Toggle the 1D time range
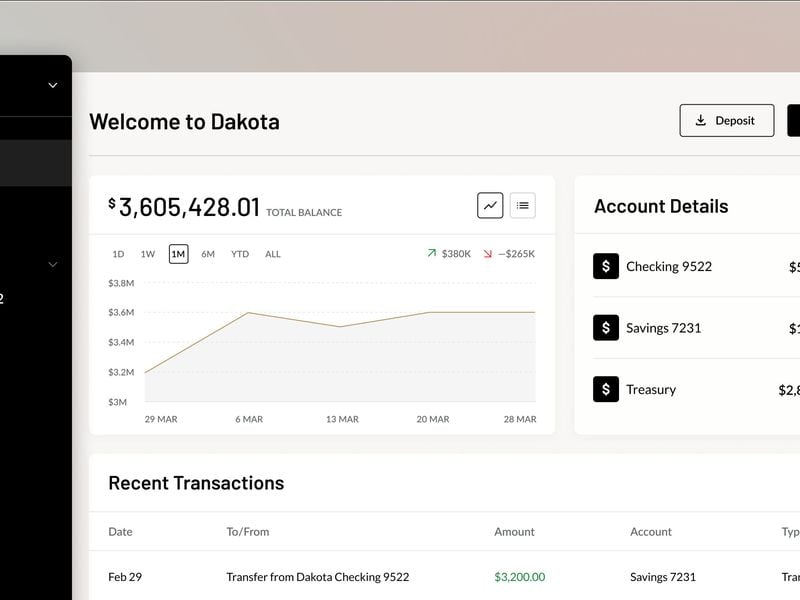This screenshot has width=800, height=600. tap(118, 254)
